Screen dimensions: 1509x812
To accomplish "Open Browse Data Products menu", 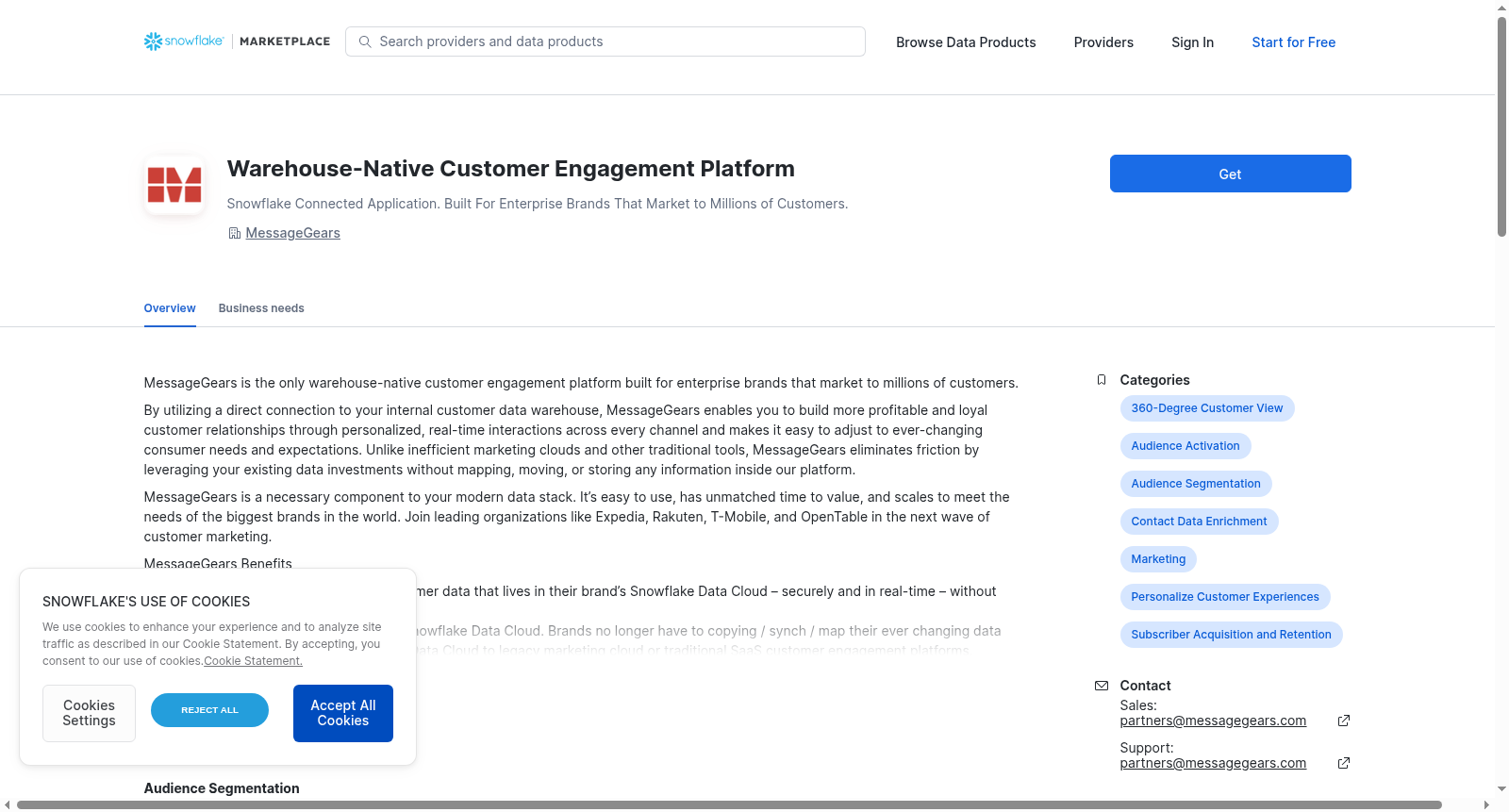I will (x=966, y=42).
